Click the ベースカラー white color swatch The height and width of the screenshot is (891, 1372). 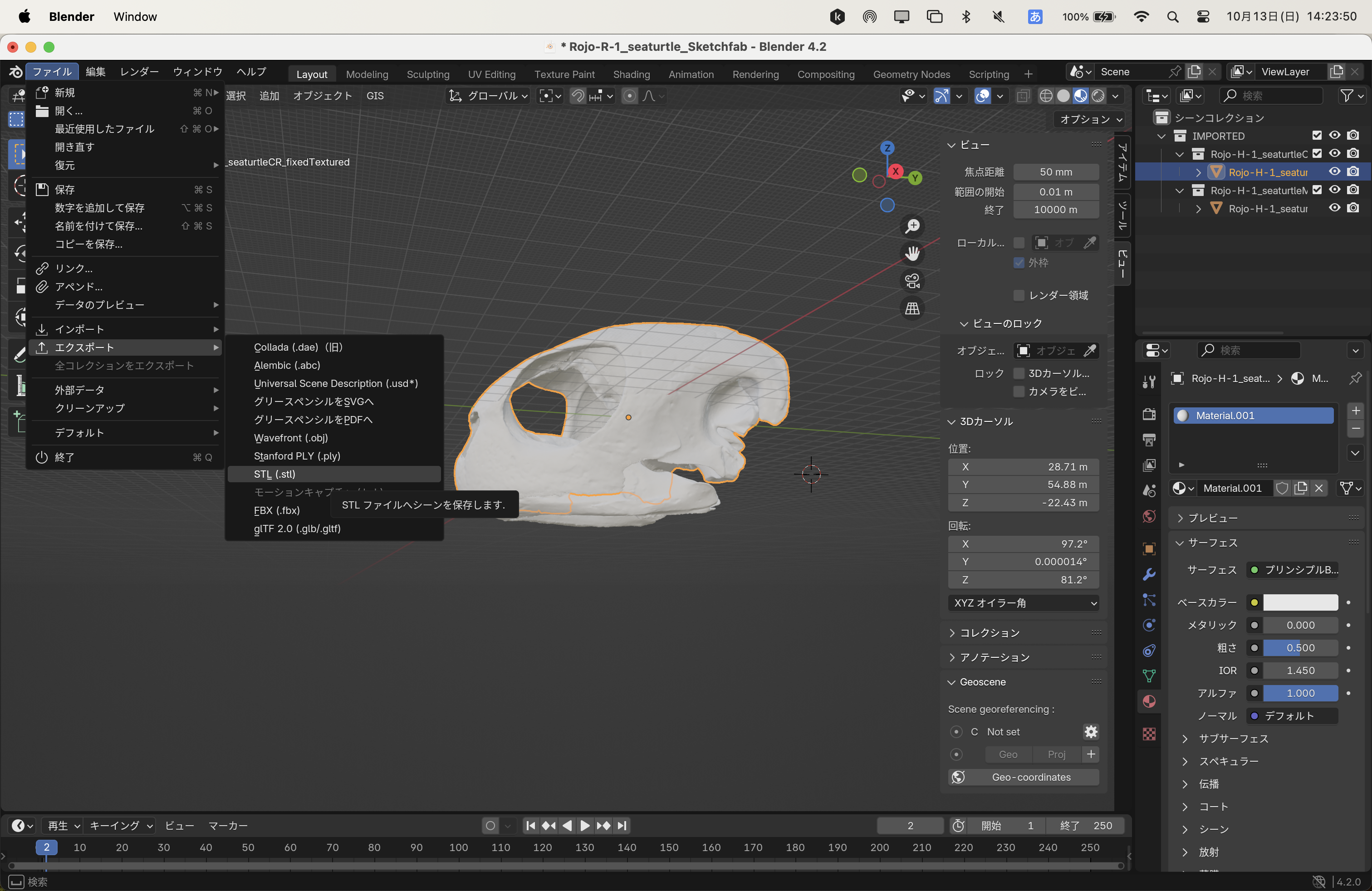(1300, 602)
